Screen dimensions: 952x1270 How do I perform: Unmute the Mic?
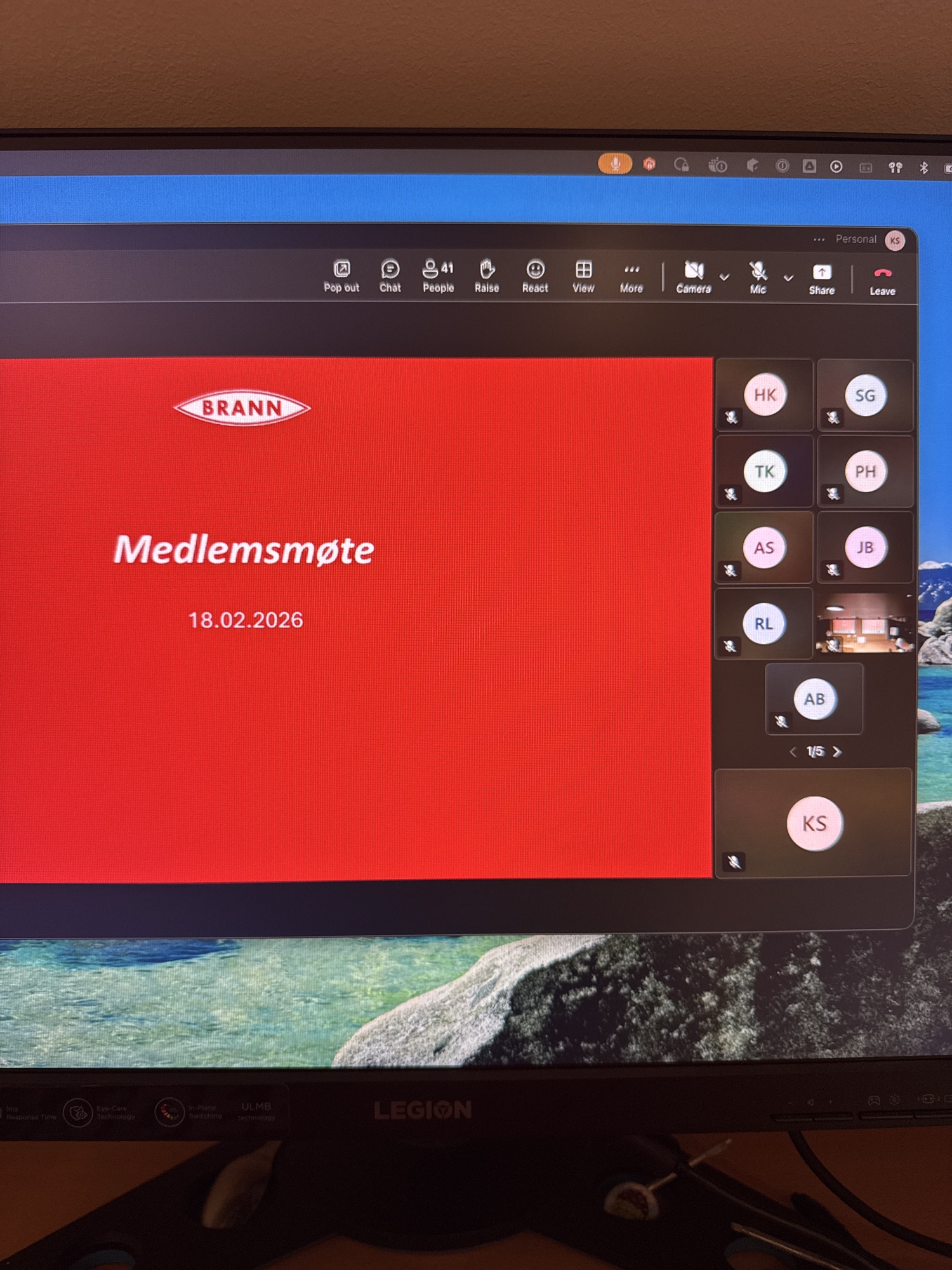pos(758,278)
